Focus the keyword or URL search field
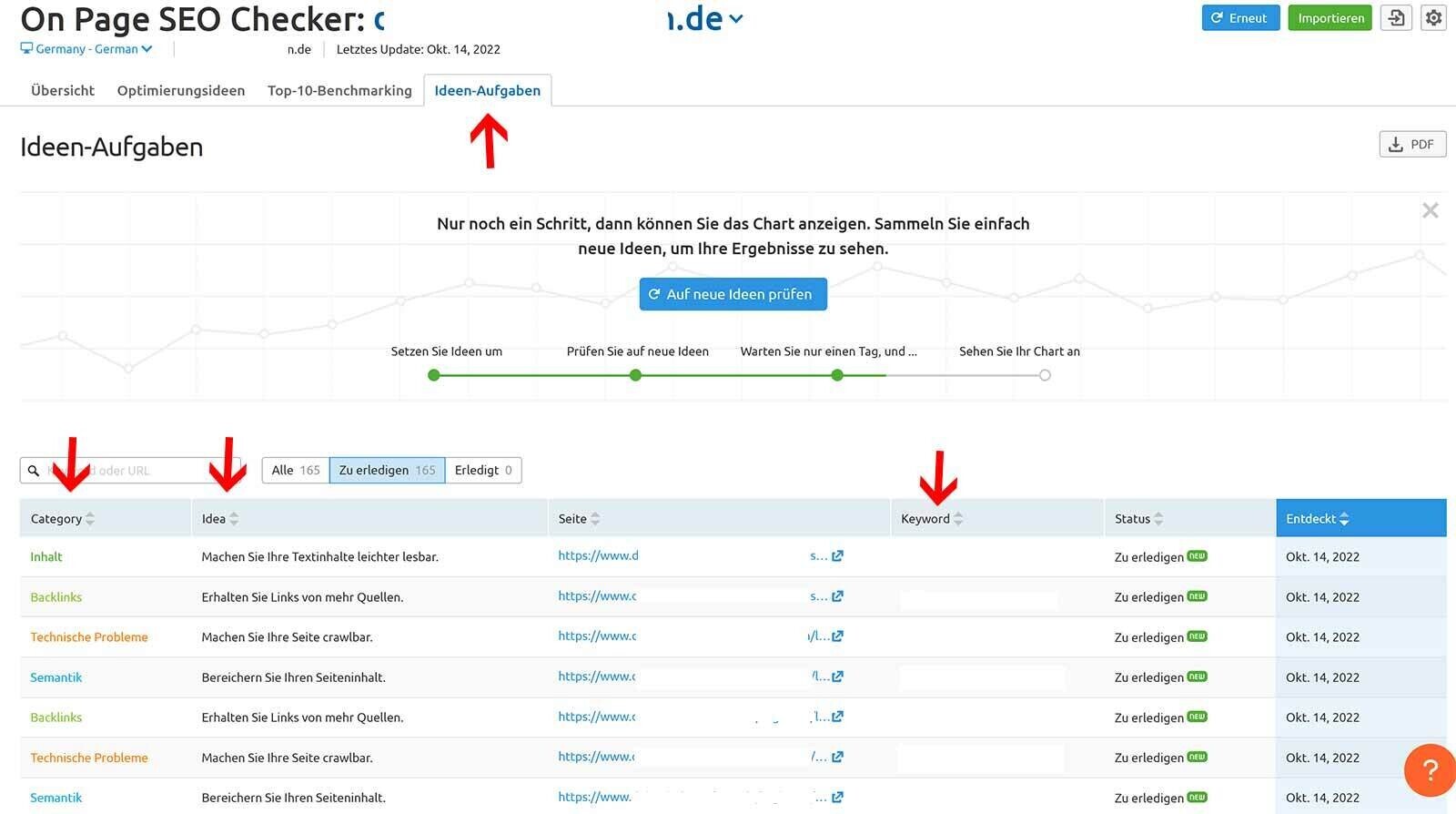The image size is (1456, 814). (136, 471)
